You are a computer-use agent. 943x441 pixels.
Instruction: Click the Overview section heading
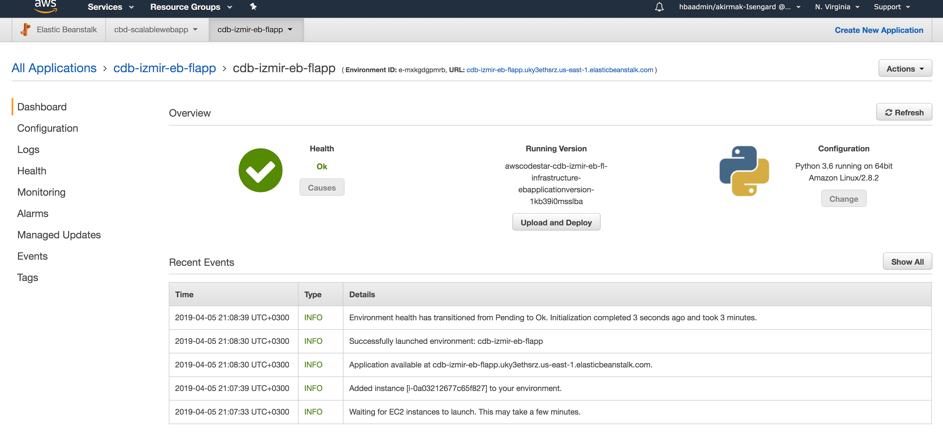[190, 113]
